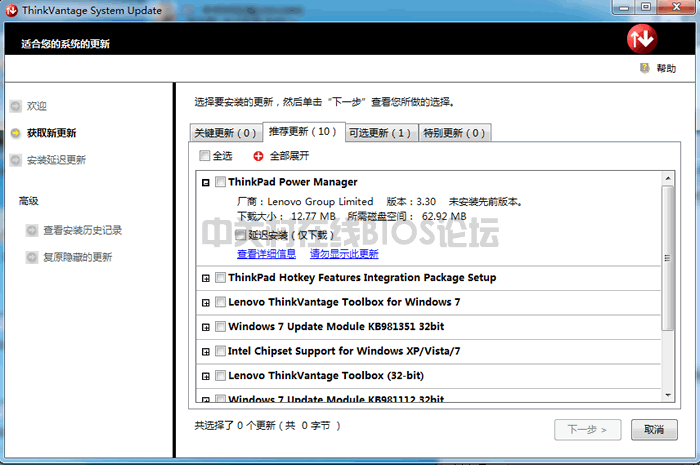Click the list scroll up arrow

point(668,179)
